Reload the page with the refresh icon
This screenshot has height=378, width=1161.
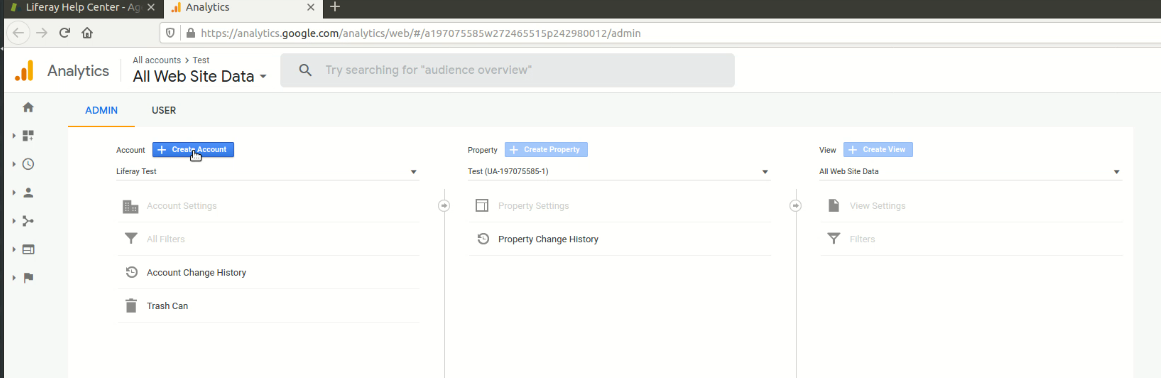tap(64, 33)
